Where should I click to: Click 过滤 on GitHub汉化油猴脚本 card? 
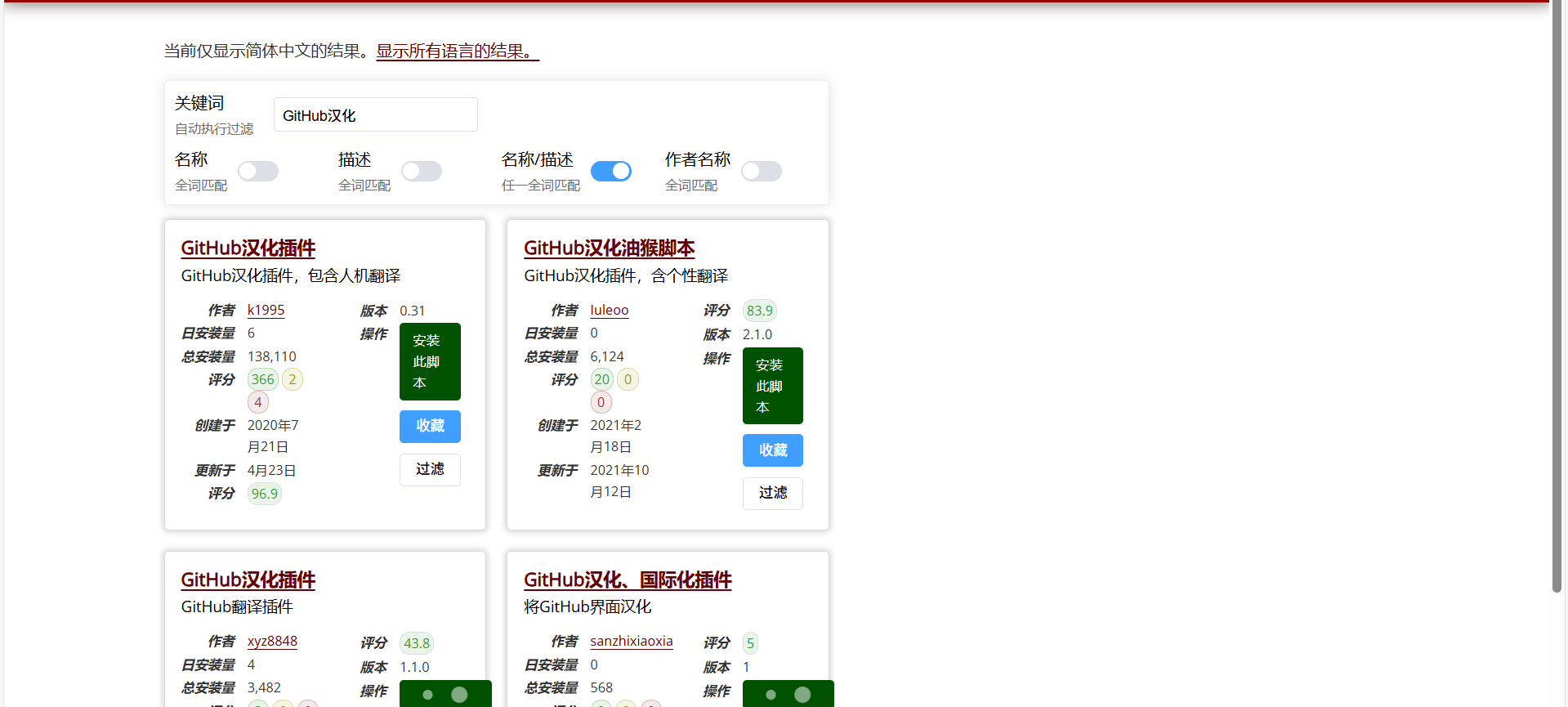pos(773,493)
